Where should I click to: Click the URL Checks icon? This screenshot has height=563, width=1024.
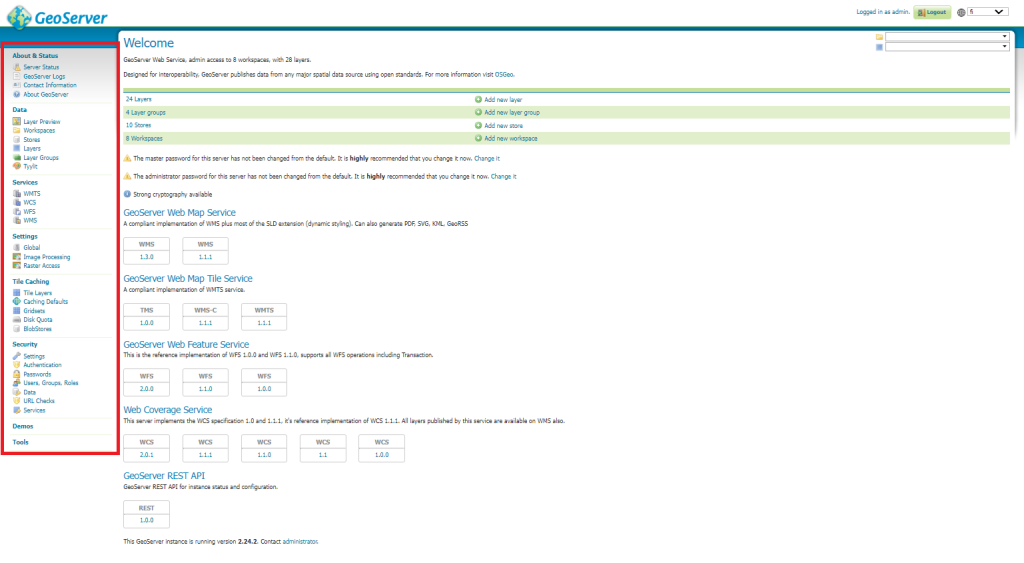pyautogui.click(x=17, y=401)
